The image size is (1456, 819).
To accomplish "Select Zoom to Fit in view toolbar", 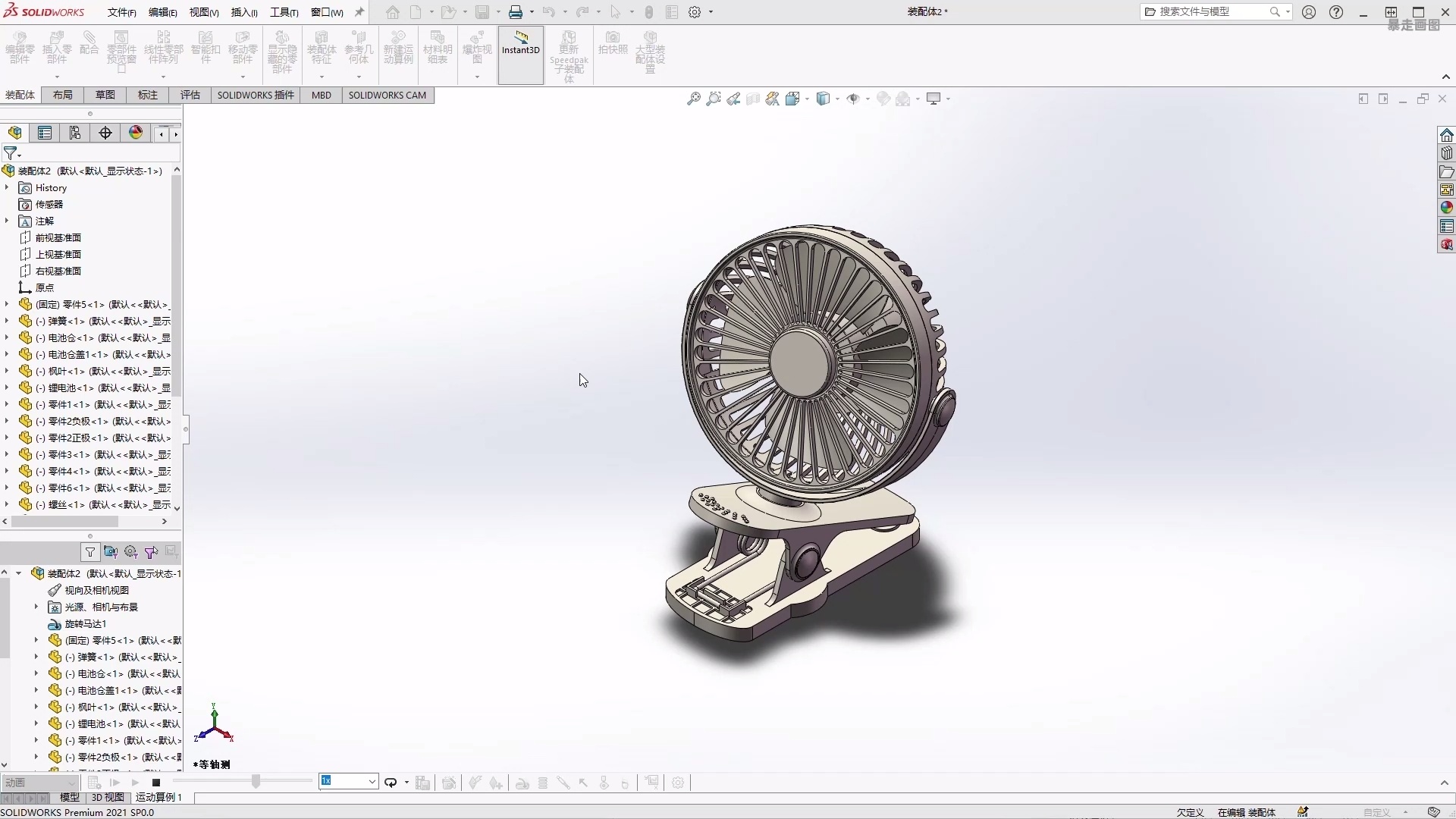I will [694, 99].
